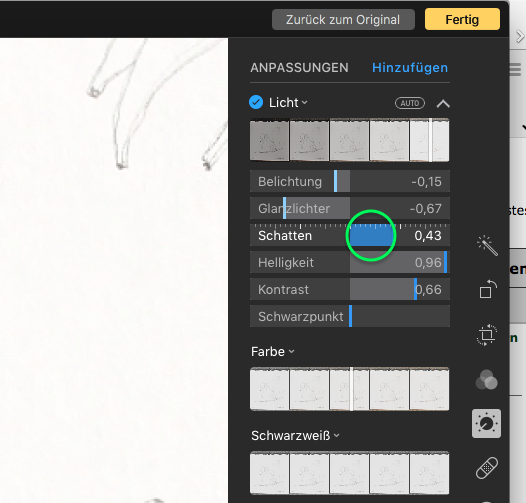Image resolution: width=526 pixels, height=503 pixels.
Task: Open the Farbe dropdown arrow
Action: coord(292,352)
